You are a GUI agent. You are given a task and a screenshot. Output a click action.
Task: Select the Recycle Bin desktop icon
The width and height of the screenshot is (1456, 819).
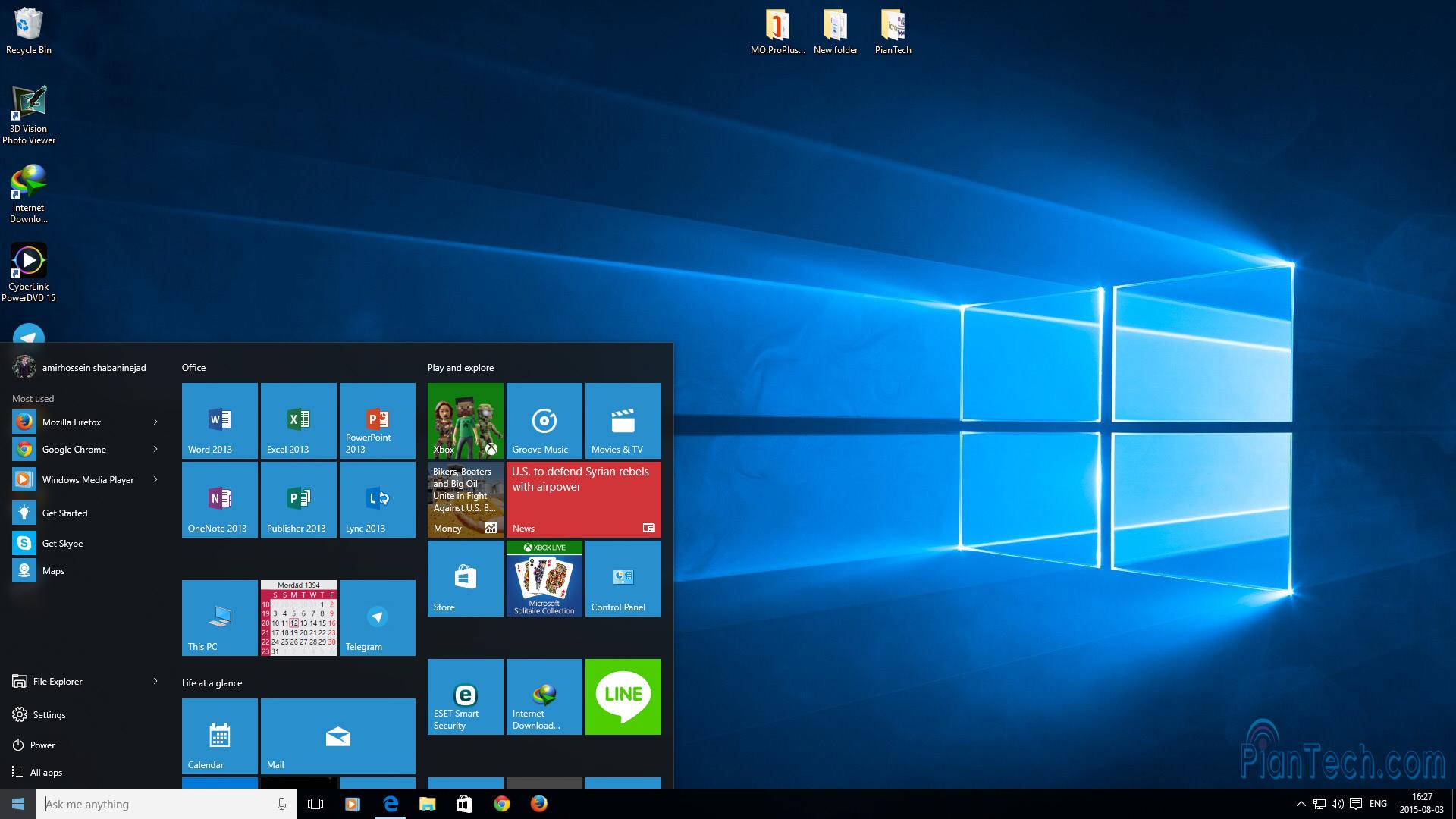click(x=29, y=31)
